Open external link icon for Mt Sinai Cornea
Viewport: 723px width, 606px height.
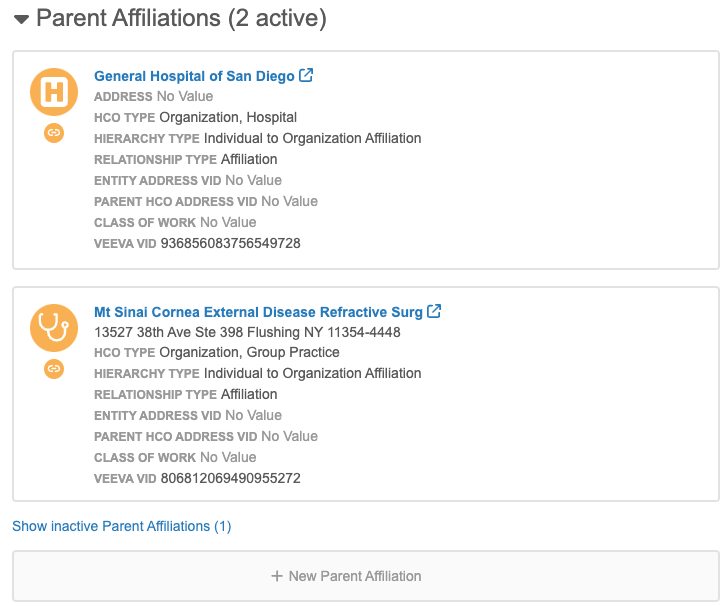pos(434,311)
